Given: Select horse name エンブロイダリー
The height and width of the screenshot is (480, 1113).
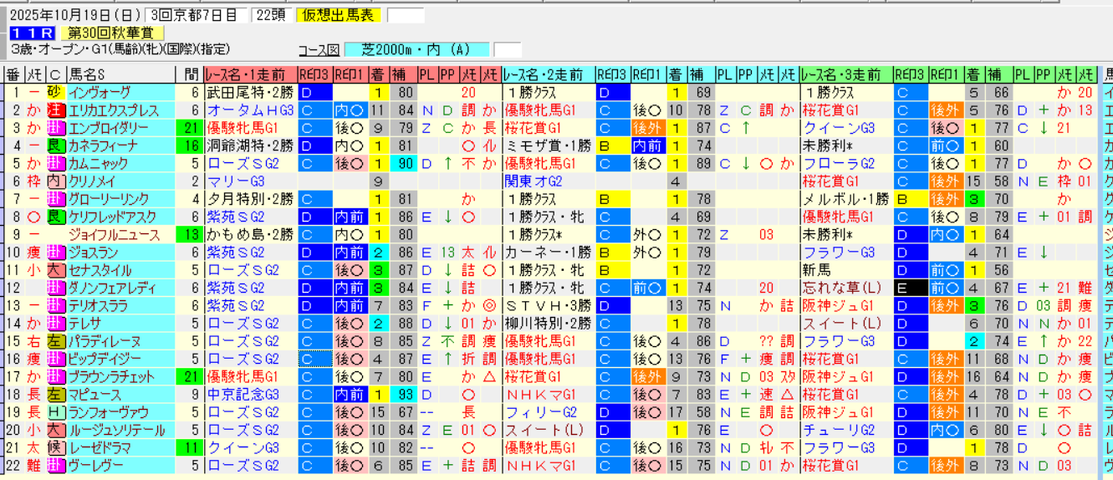Looking at the screenshot, I should pyautogui.click(x=109, y=127).
